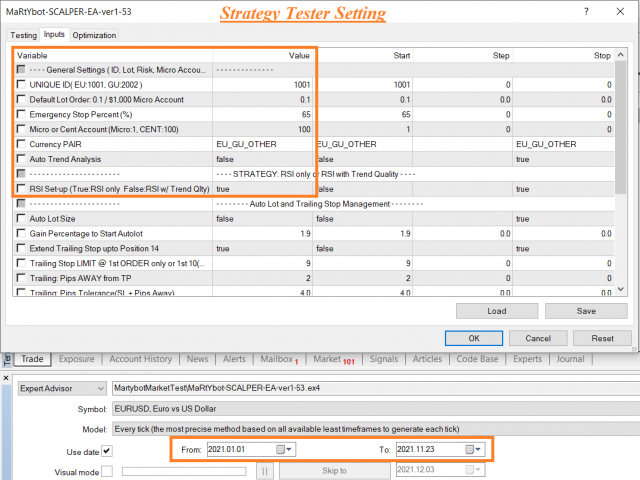Switch to the Testing tab
Viewport: 640px width, 480px height.
(x=23, y=35)
